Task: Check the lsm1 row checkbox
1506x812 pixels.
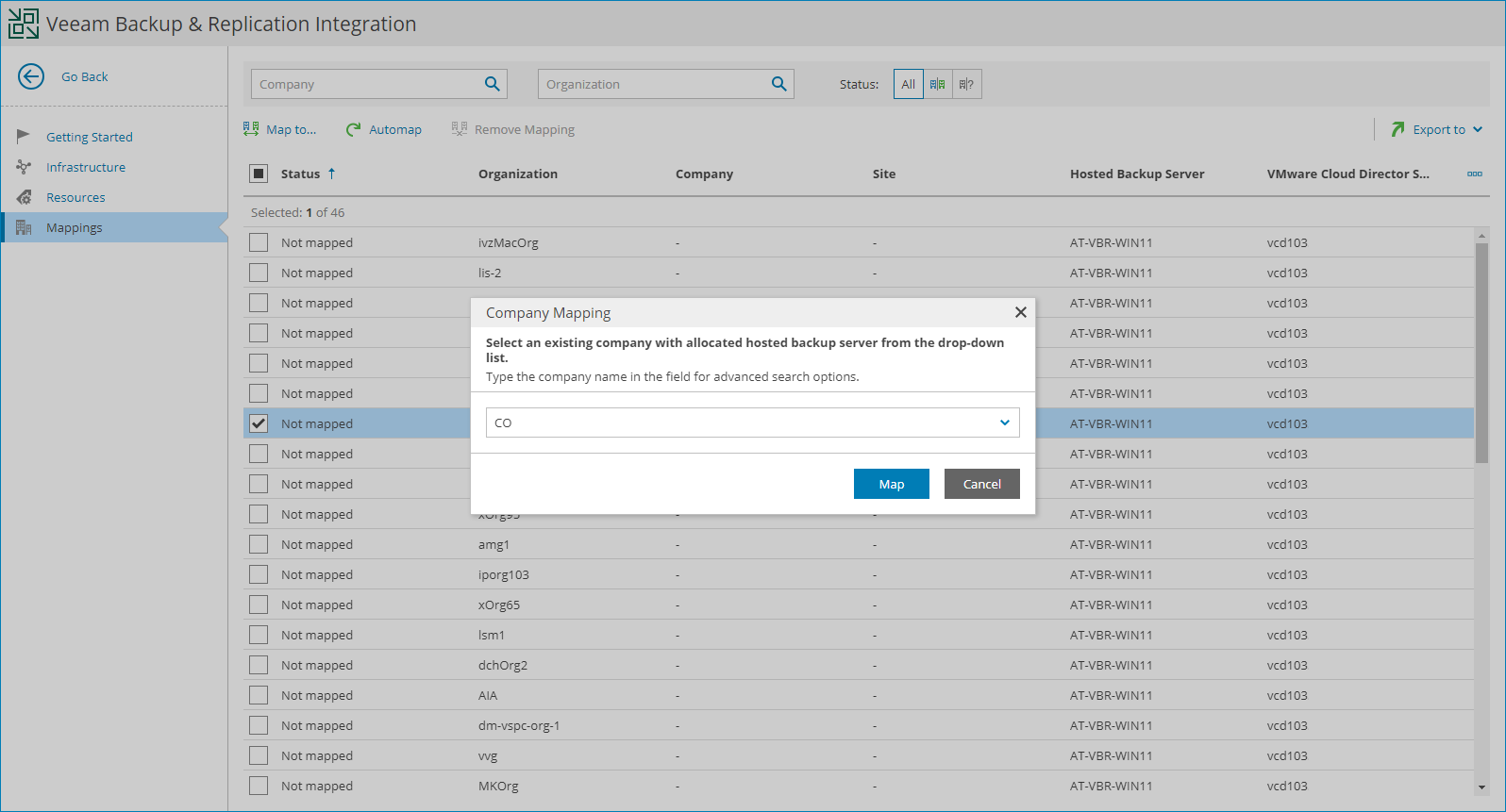Action: pos(259,635)
